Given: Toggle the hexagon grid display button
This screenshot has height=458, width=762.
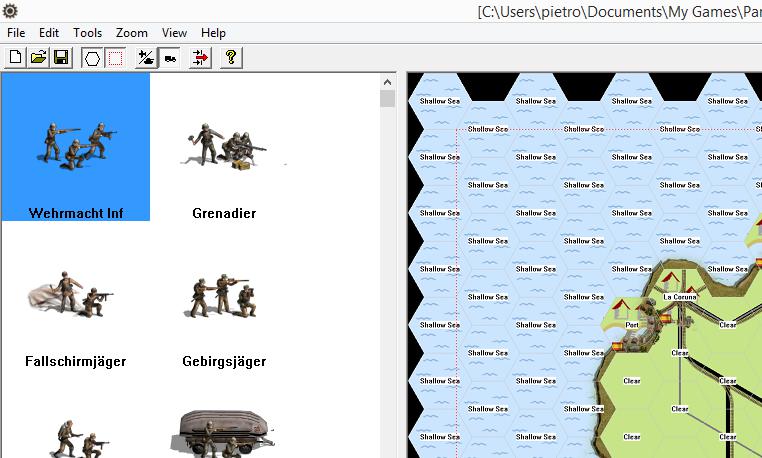Looking at the screenshot, I should [x=92, y=58].
